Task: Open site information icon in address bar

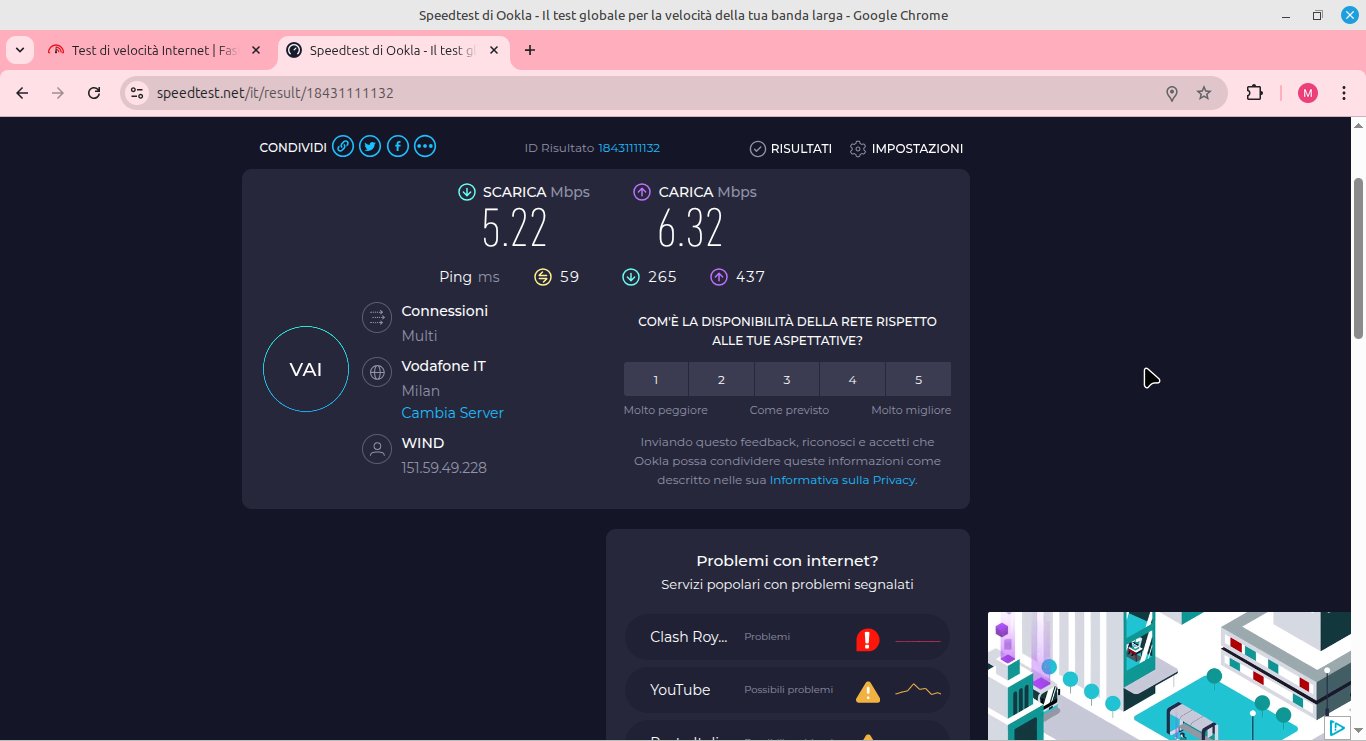Action: pos(138,93)
